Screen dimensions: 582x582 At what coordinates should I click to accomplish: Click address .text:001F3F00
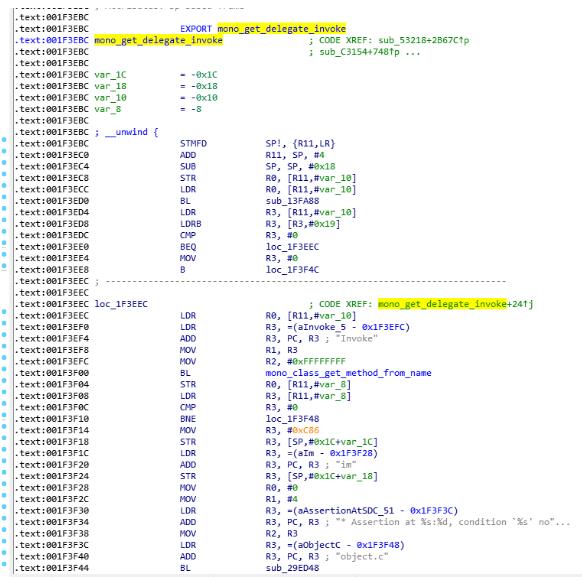52,373
